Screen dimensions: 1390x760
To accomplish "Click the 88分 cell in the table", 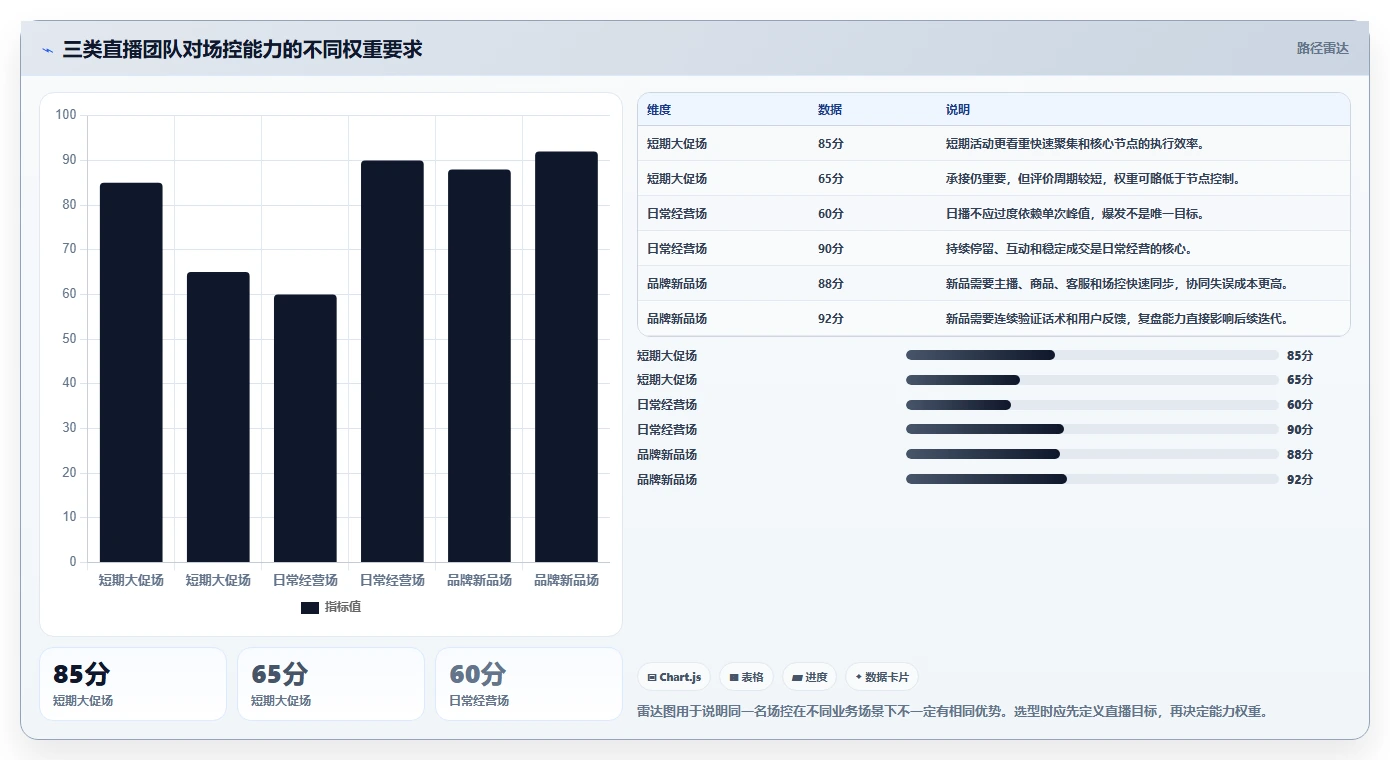I will [831, 284].
